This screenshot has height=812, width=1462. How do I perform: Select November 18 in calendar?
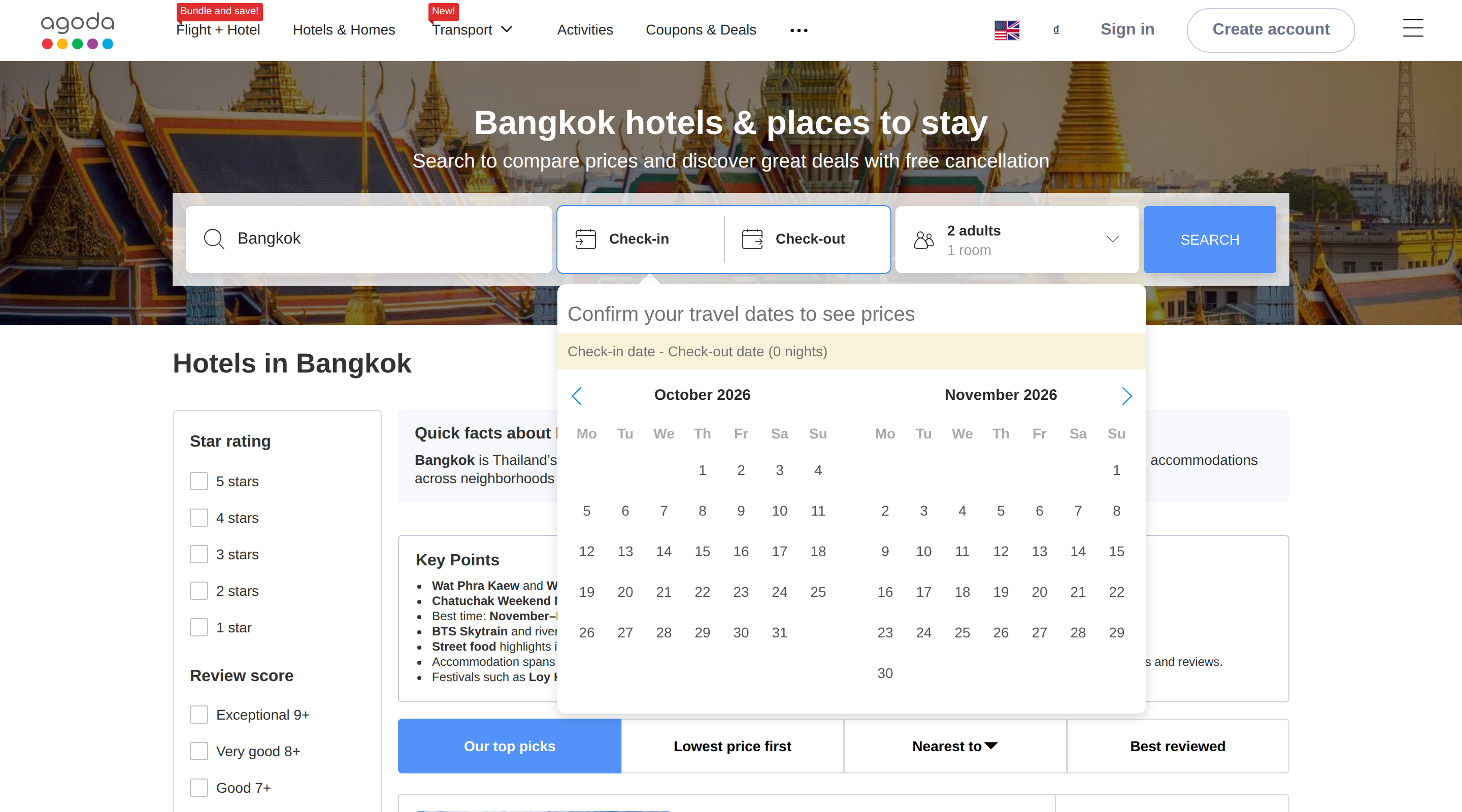pos(962,592)
